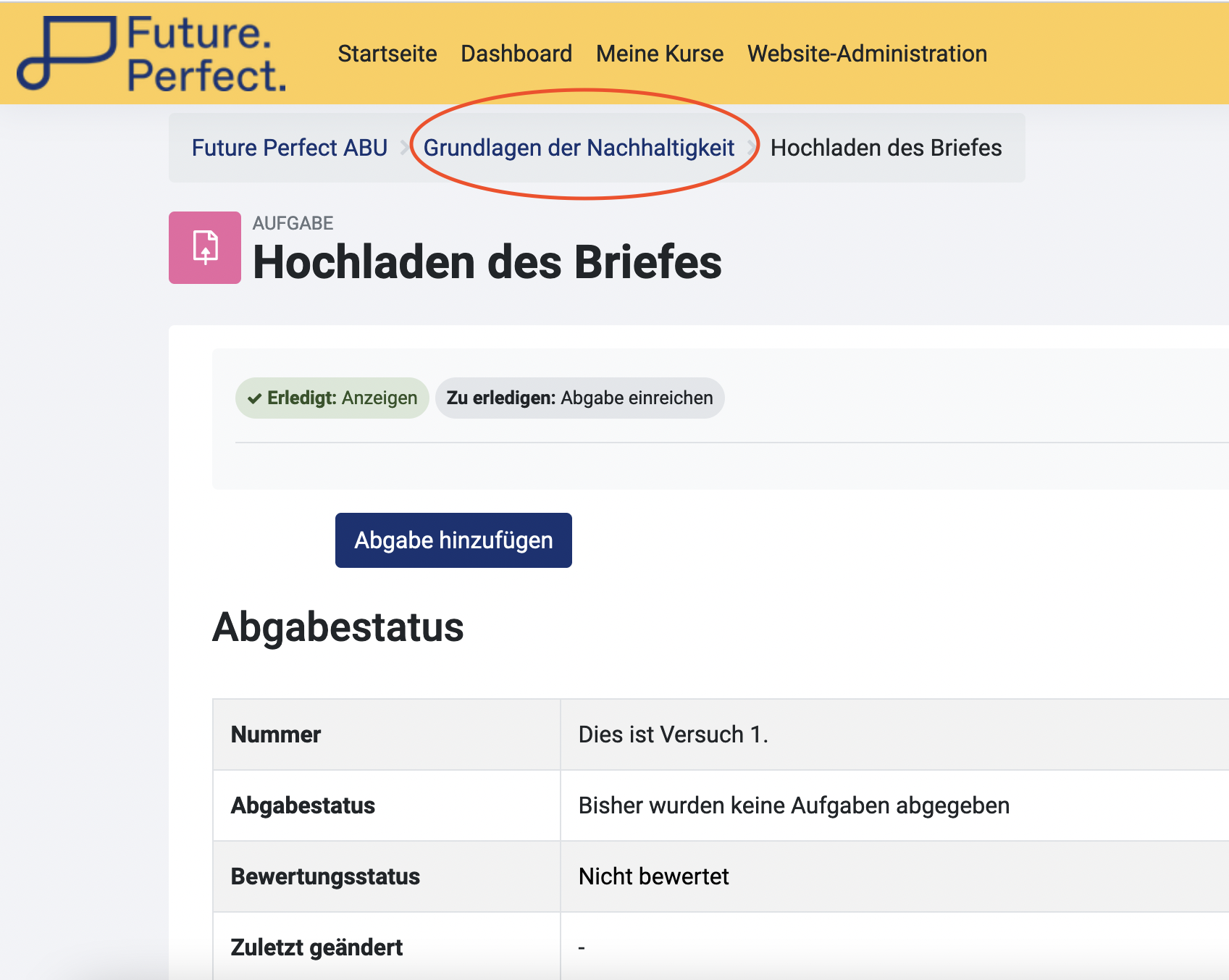Select Website-Administration in the top navigation
Image resolution: width=1229 pixels, height=980 pixels.
pyautogui.click(x=867, y=54)
